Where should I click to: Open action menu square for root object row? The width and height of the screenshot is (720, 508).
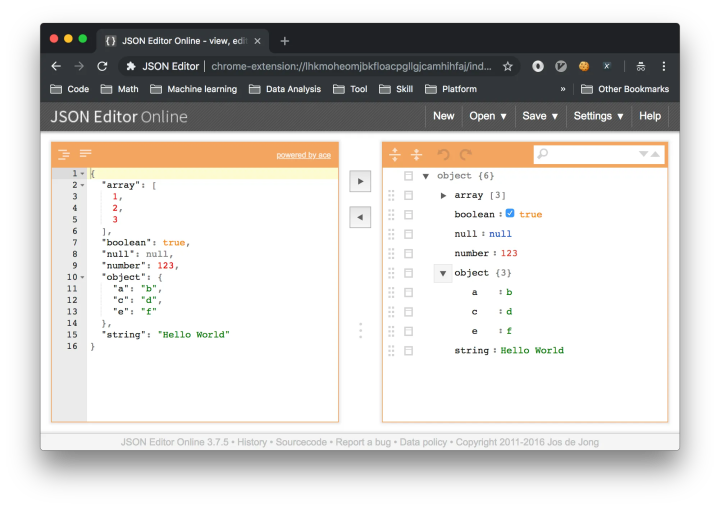tap(408, 176)
